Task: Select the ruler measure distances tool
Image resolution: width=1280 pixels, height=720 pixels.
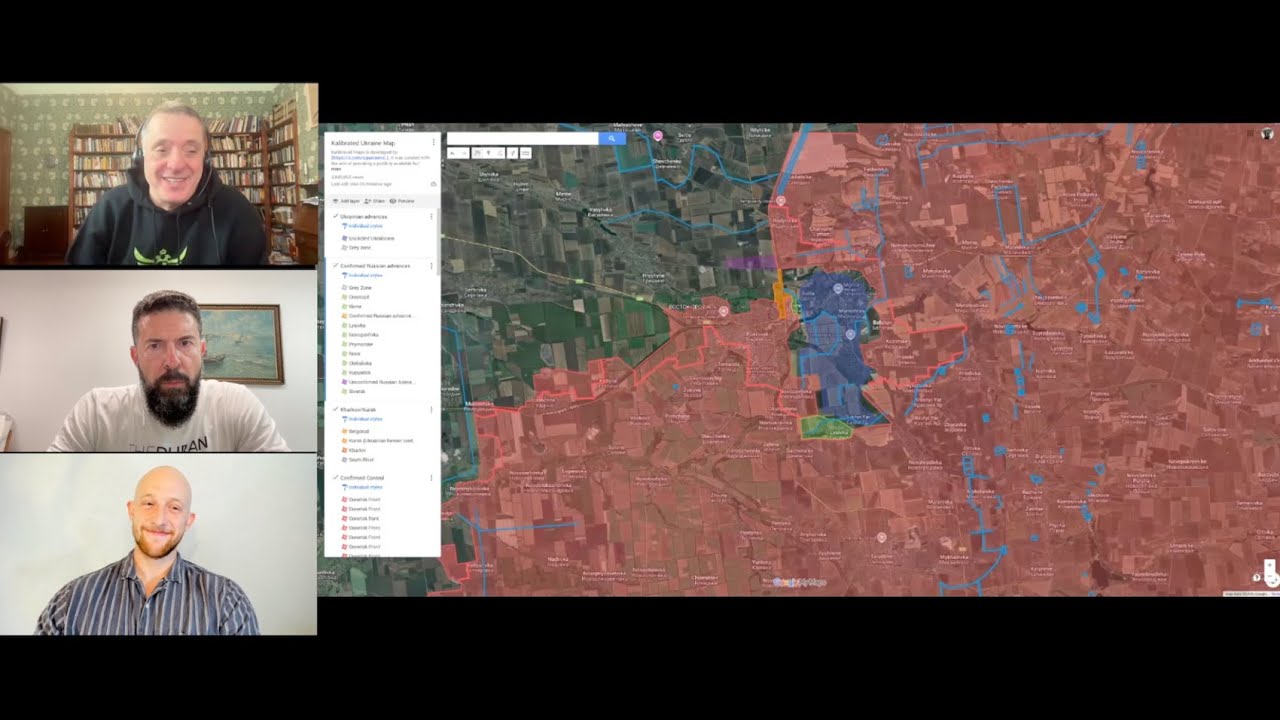Action: coord(525,153)
